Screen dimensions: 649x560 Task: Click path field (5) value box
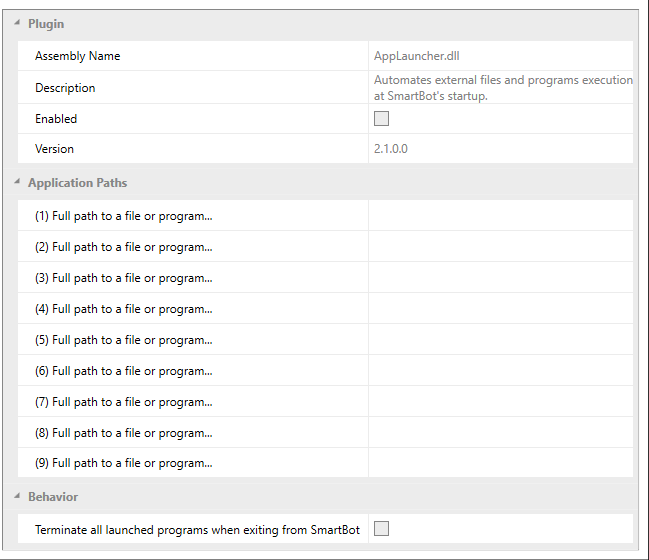pyautogui.click(x=501, y=340)
